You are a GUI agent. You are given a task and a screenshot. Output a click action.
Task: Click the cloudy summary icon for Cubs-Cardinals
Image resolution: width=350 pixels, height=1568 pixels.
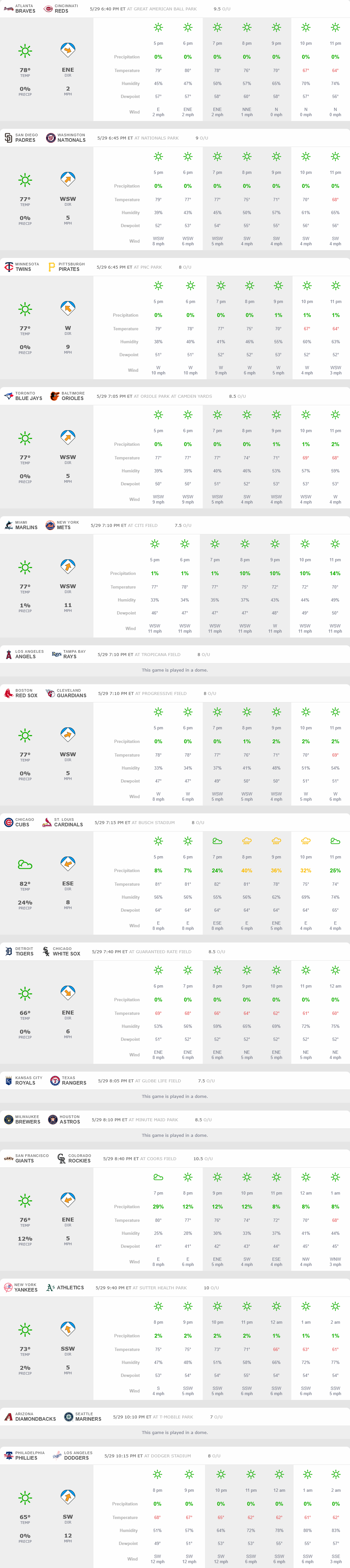pyautogui.click(x=25, y=864)
